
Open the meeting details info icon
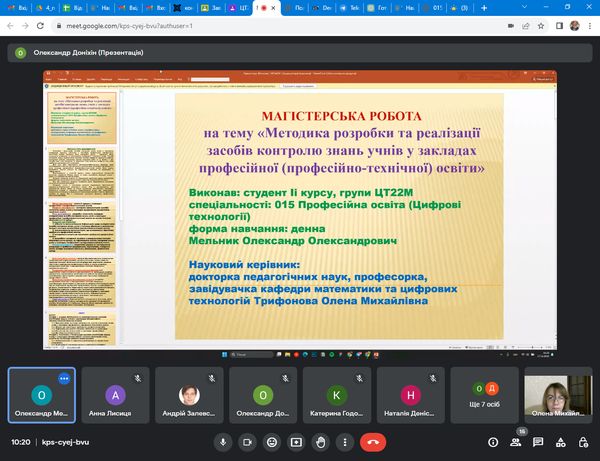[x=493, y=441]
